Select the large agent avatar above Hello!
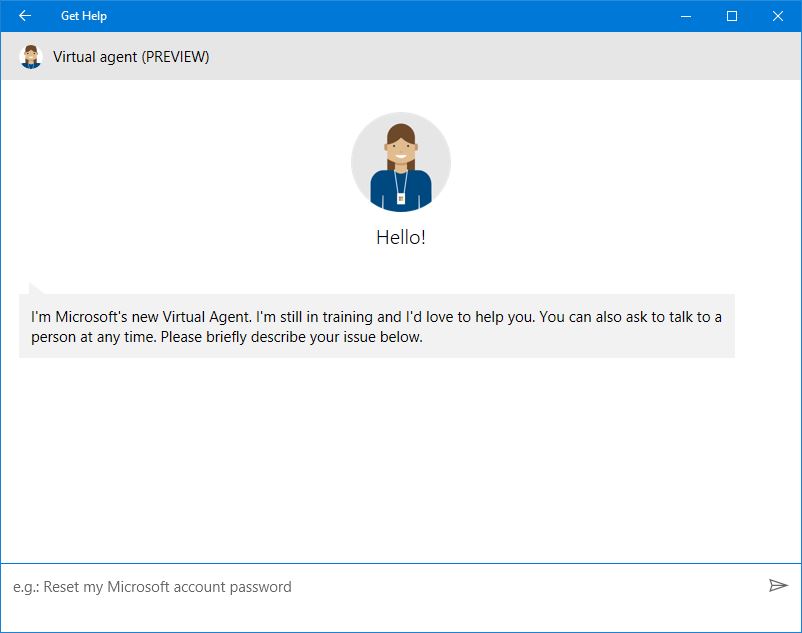 (401, 162)
